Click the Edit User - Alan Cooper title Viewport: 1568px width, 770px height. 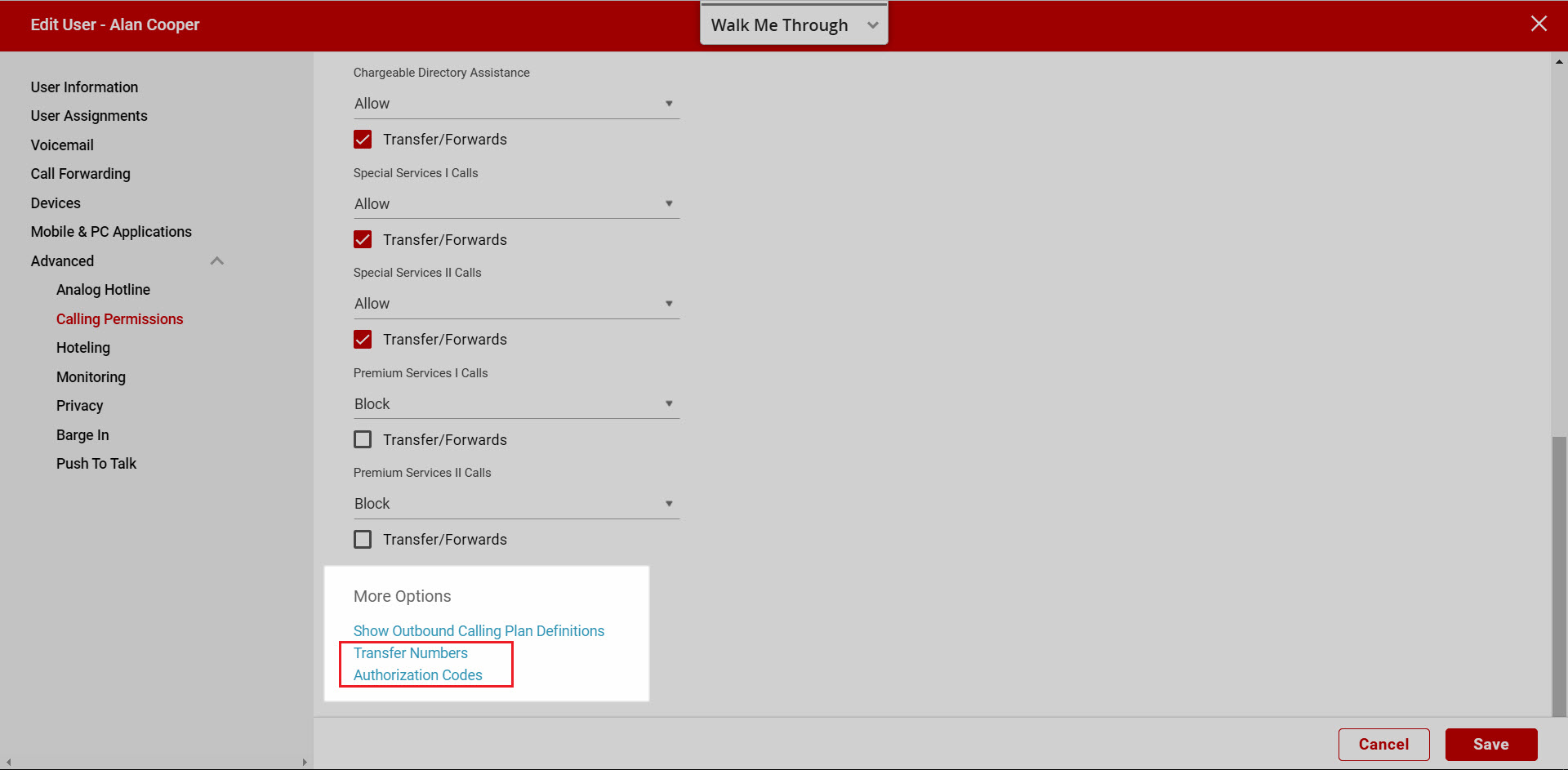pyautogui.click(x=115, y=25)
